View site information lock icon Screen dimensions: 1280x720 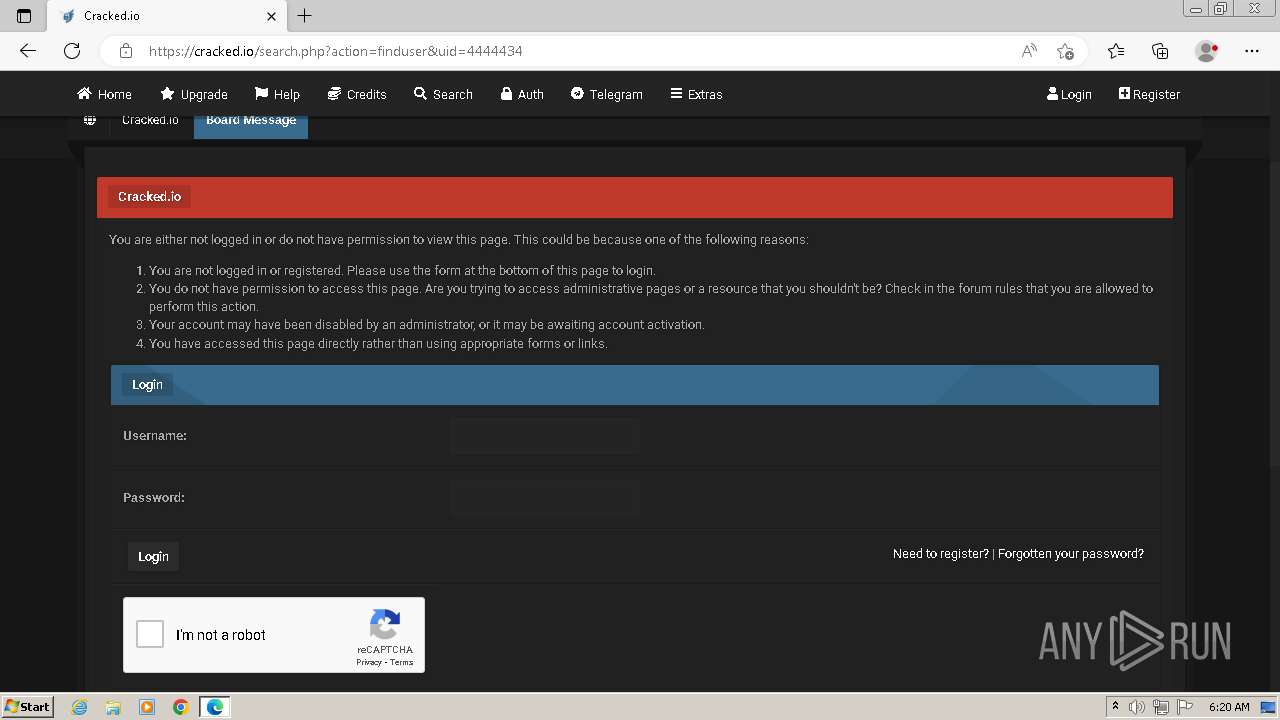[126, 51]
